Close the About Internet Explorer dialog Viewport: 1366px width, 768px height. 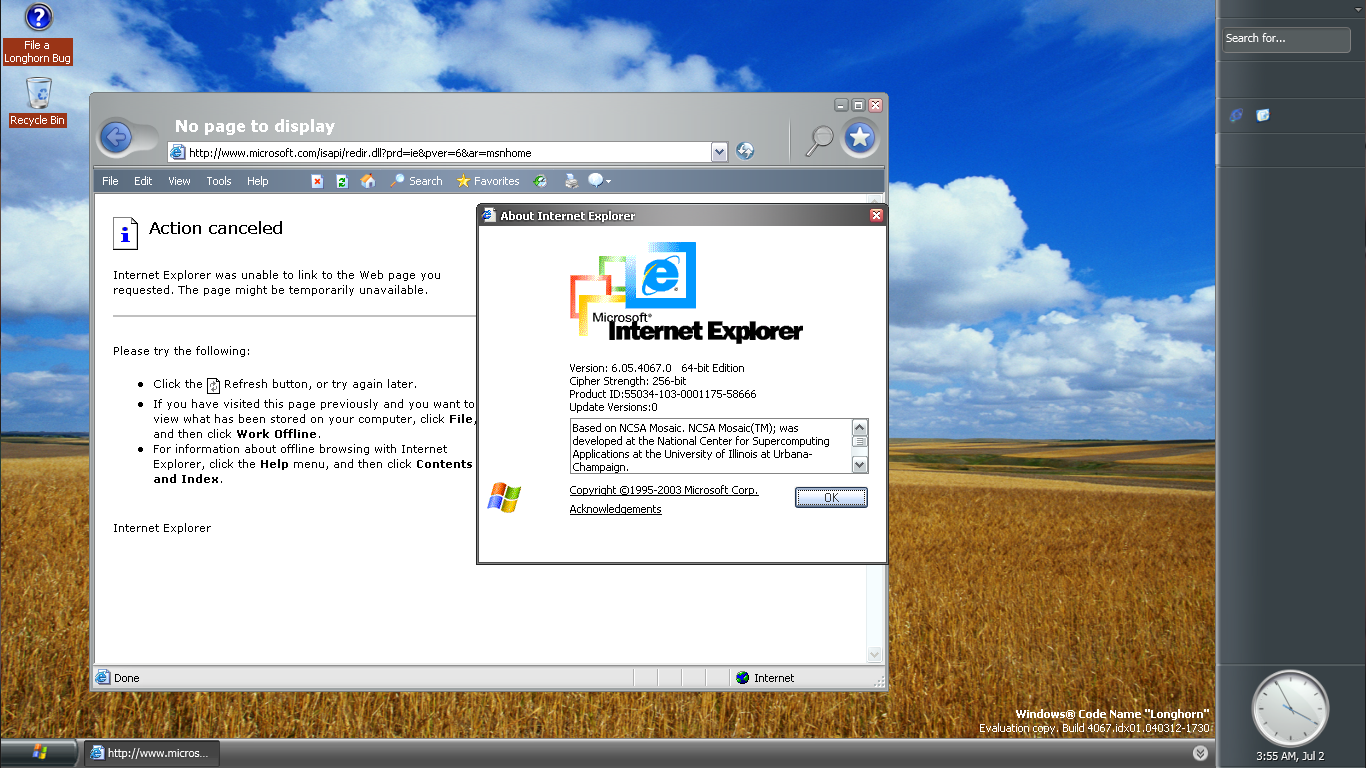876,215
